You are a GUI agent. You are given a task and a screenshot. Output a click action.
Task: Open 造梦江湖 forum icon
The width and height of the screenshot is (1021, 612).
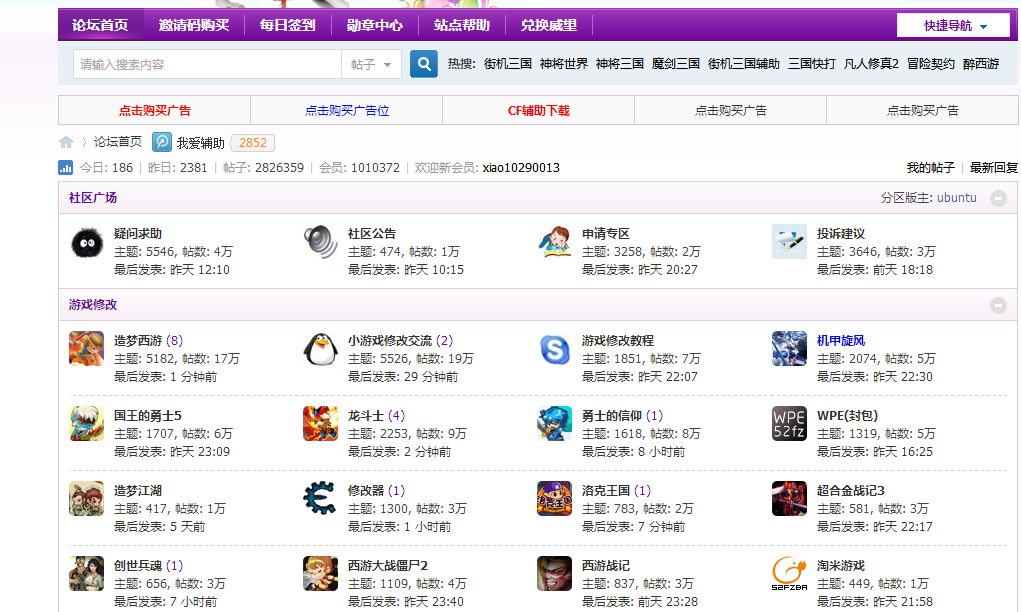(x=87, y=498)
